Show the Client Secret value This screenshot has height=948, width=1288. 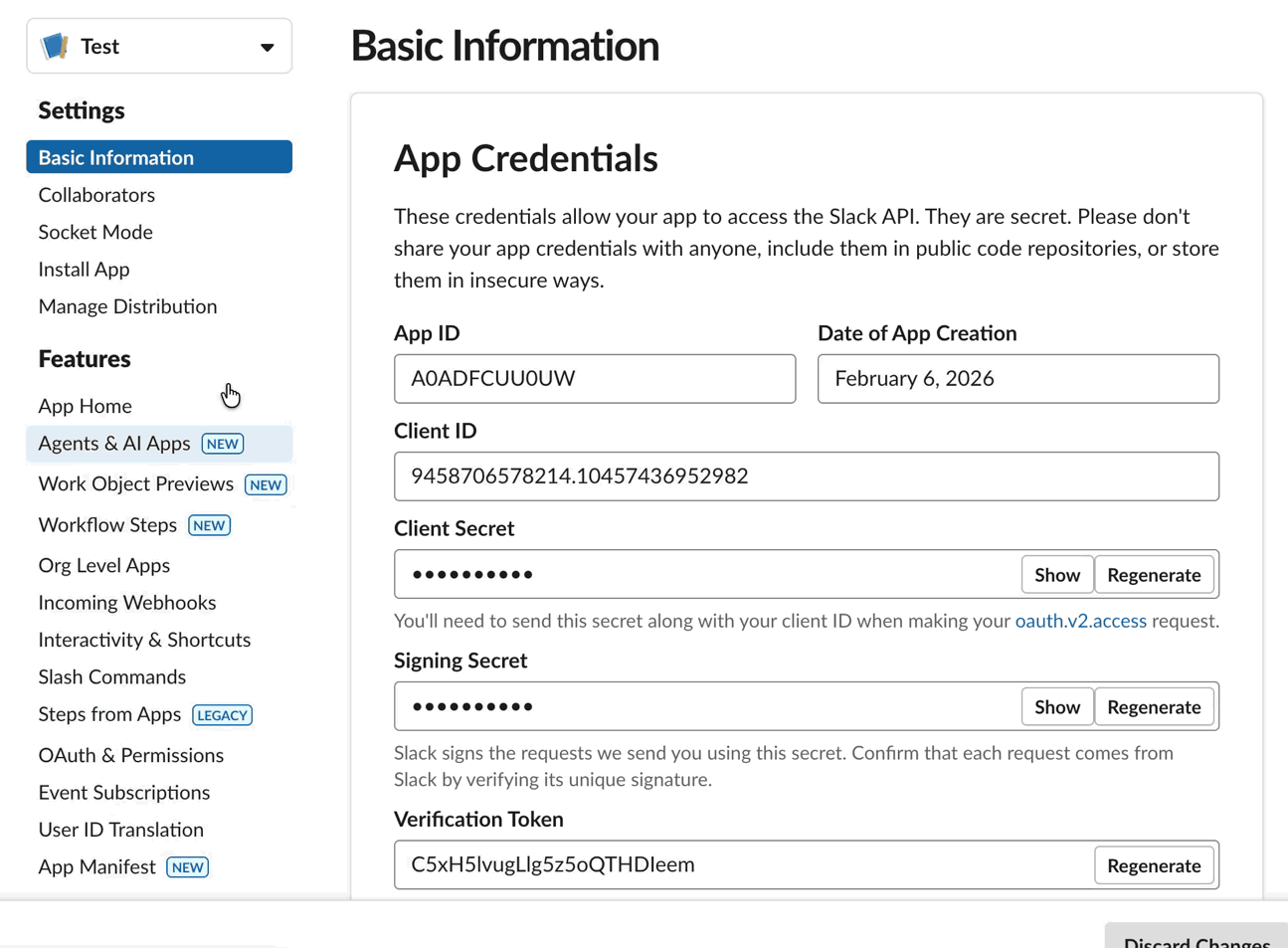point(1057,575)
